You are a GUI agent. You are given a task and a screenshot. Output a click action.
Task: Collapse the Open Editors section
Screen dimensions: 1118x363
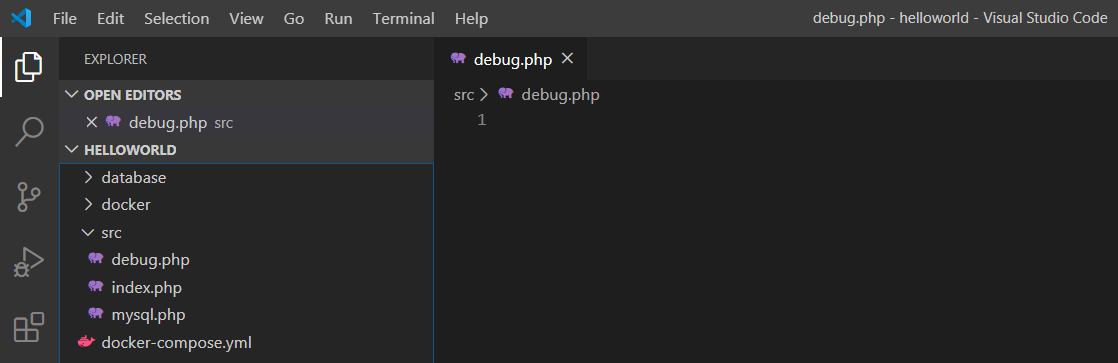pos(71,95)
